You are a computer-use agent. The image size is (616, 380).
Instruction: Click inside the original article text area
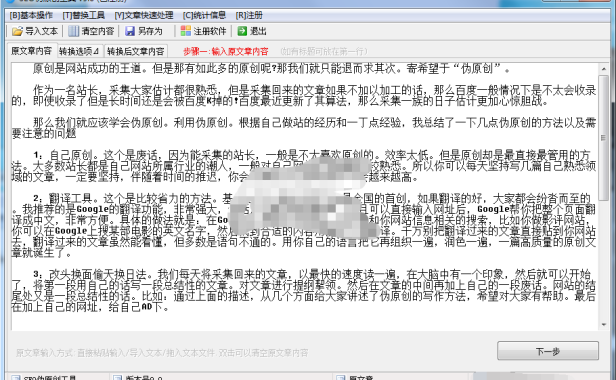(x=304, y=196)
